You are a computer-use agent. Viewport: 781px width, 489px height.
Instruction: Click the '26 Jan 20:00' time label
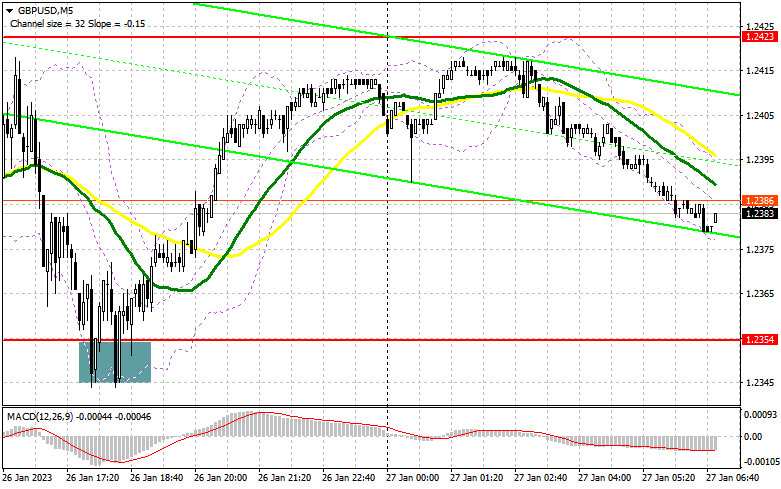[x=220, y=478]
